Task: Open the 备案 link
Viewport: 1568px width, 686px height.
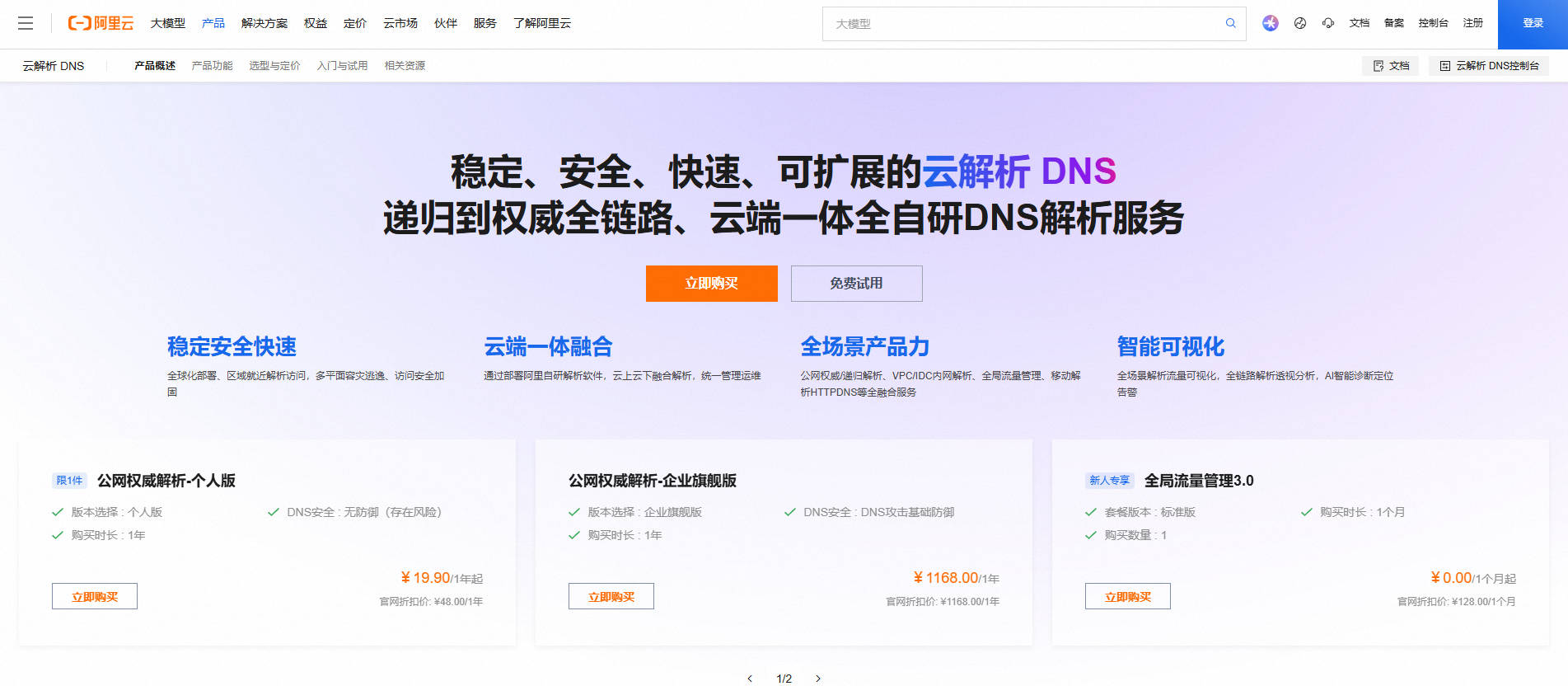Action: [x=1394, y=23]
